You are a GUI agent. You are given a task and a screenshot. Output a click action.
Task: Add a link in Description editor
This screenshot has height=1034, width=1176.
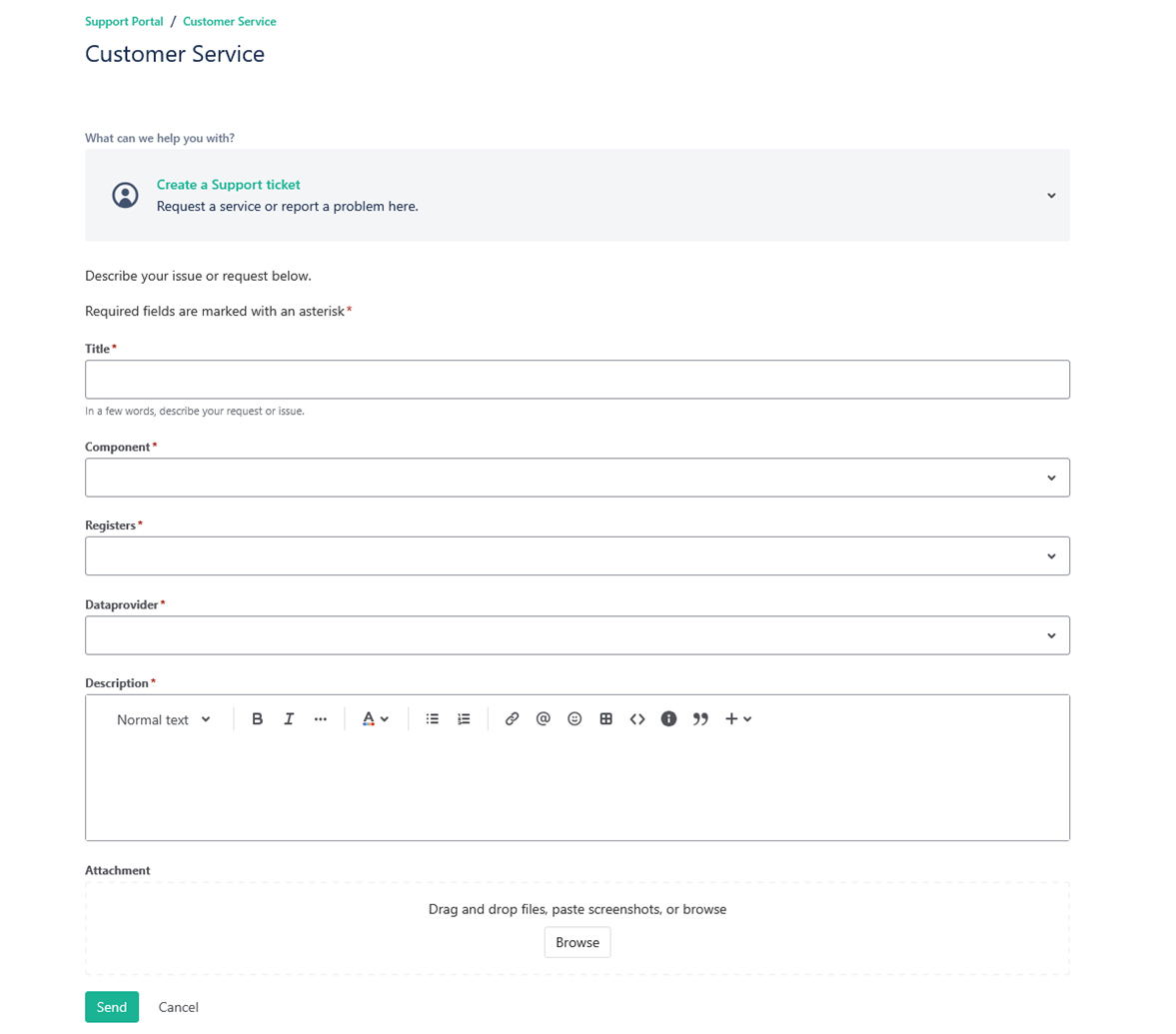click(512, 719)
